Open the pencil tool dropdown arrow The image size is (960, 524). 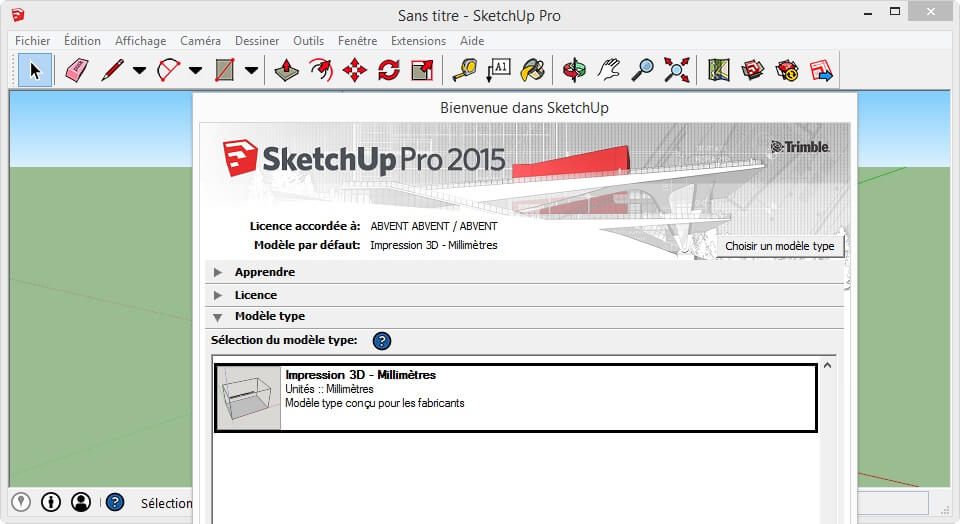pos(139,71)
